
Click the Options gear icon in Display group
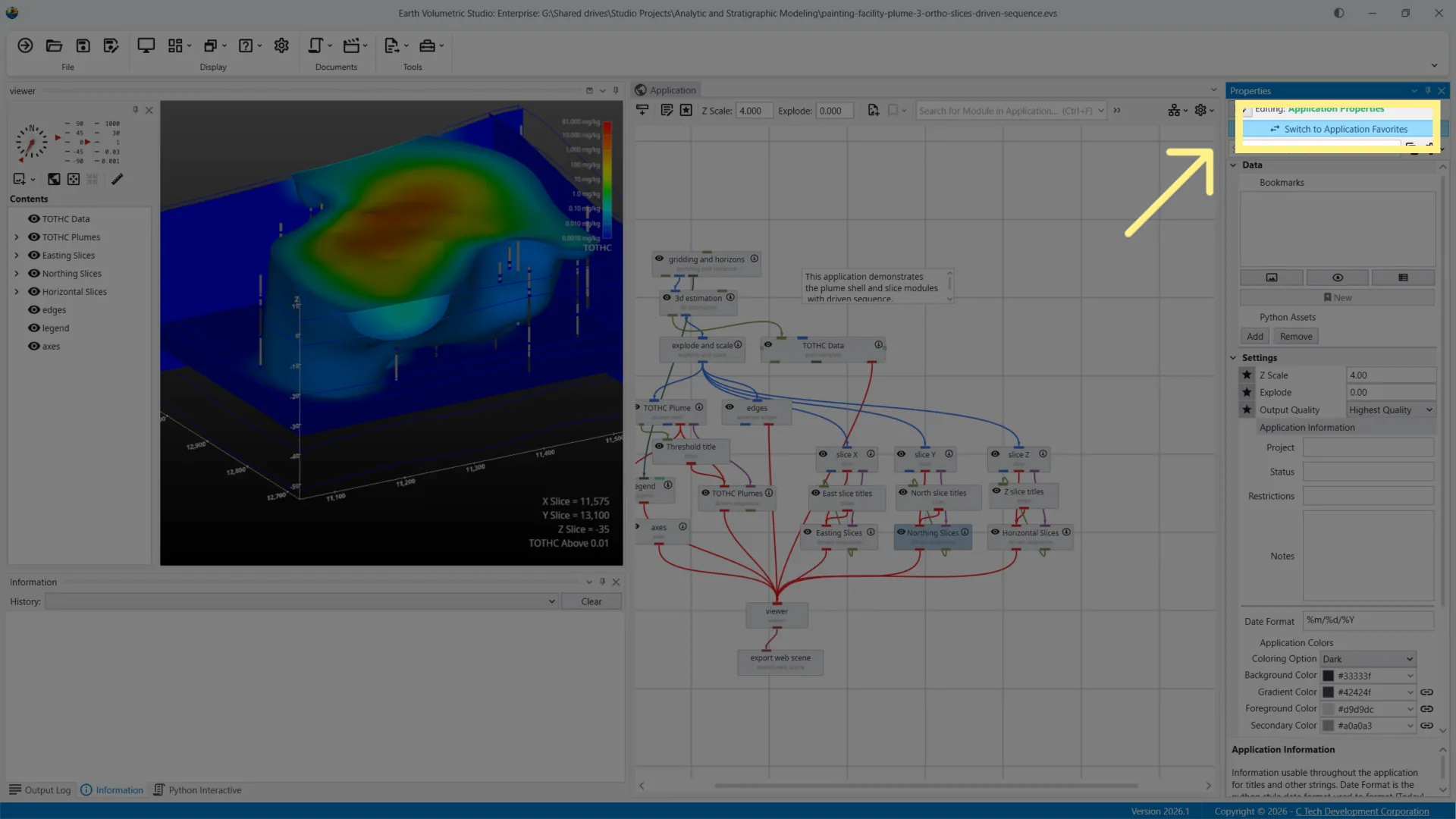(x=281, y=45)
